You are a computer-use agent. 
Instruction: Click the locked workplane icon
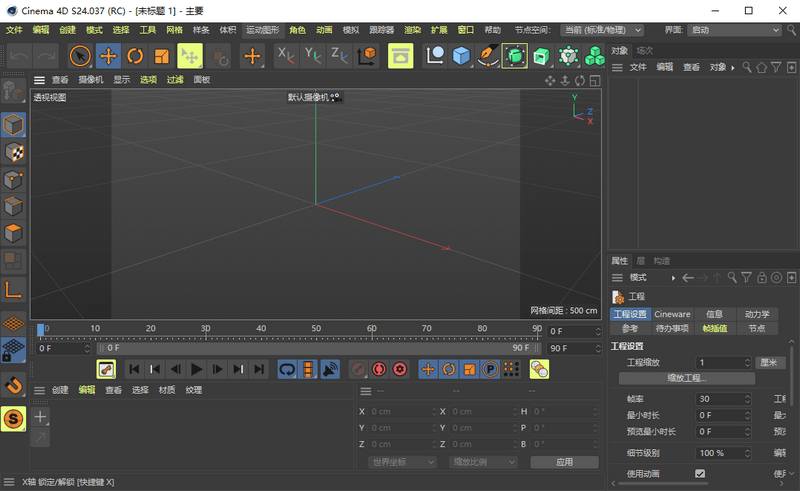point(13,350)
